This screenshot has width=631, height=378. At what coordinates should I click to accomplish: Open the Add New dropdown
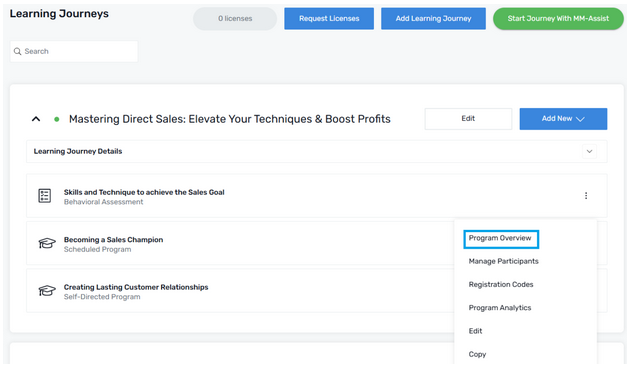pos(563,119)
